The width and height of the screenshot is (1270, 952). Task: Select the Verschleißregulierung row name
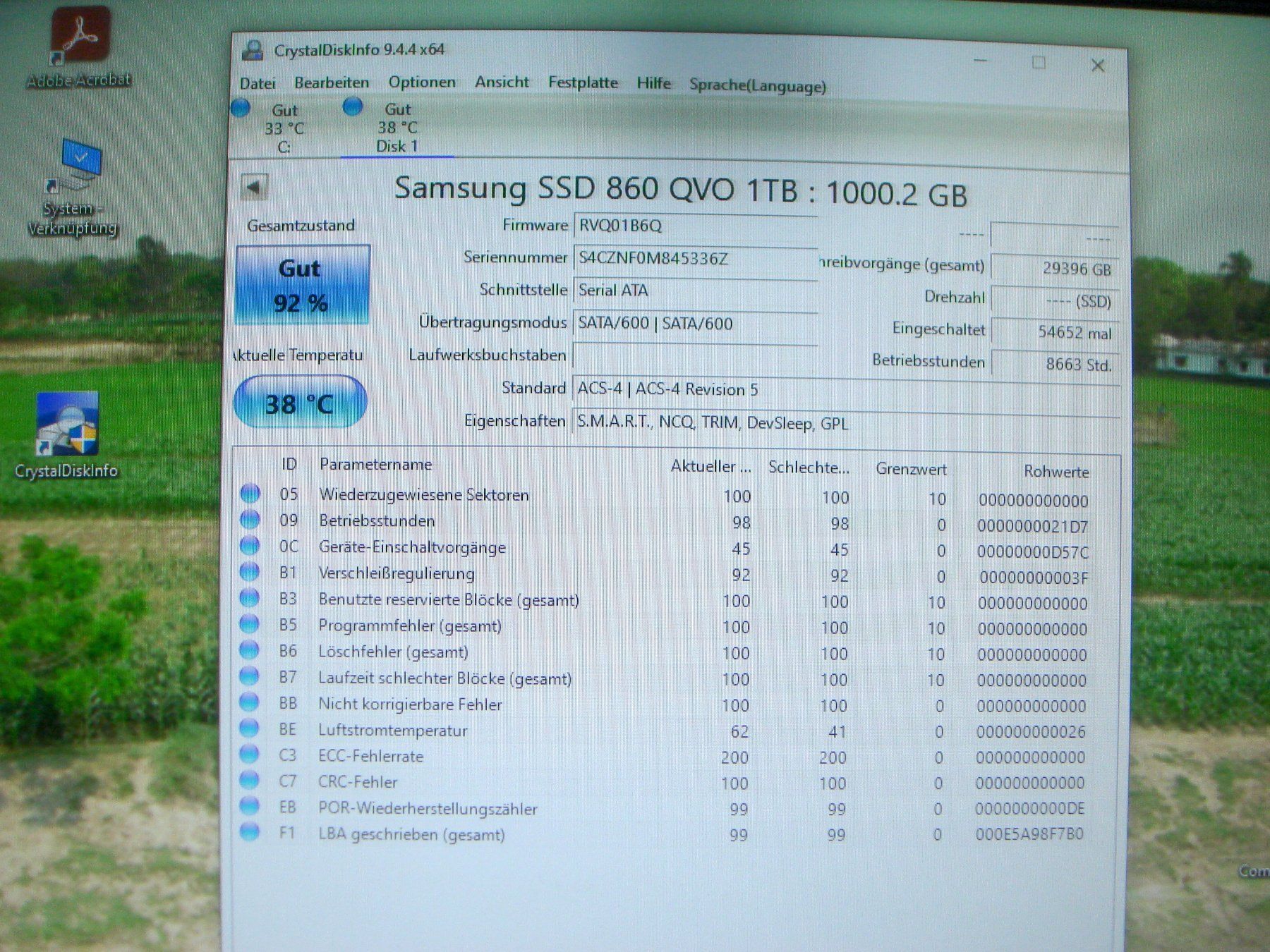[x=397, y=573]
